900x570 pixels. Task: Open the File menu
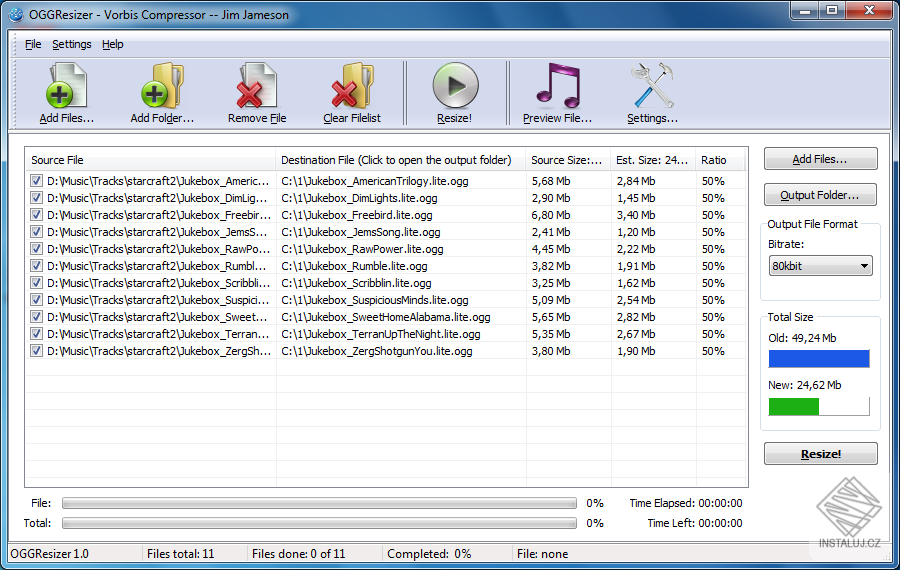point(33,44)
